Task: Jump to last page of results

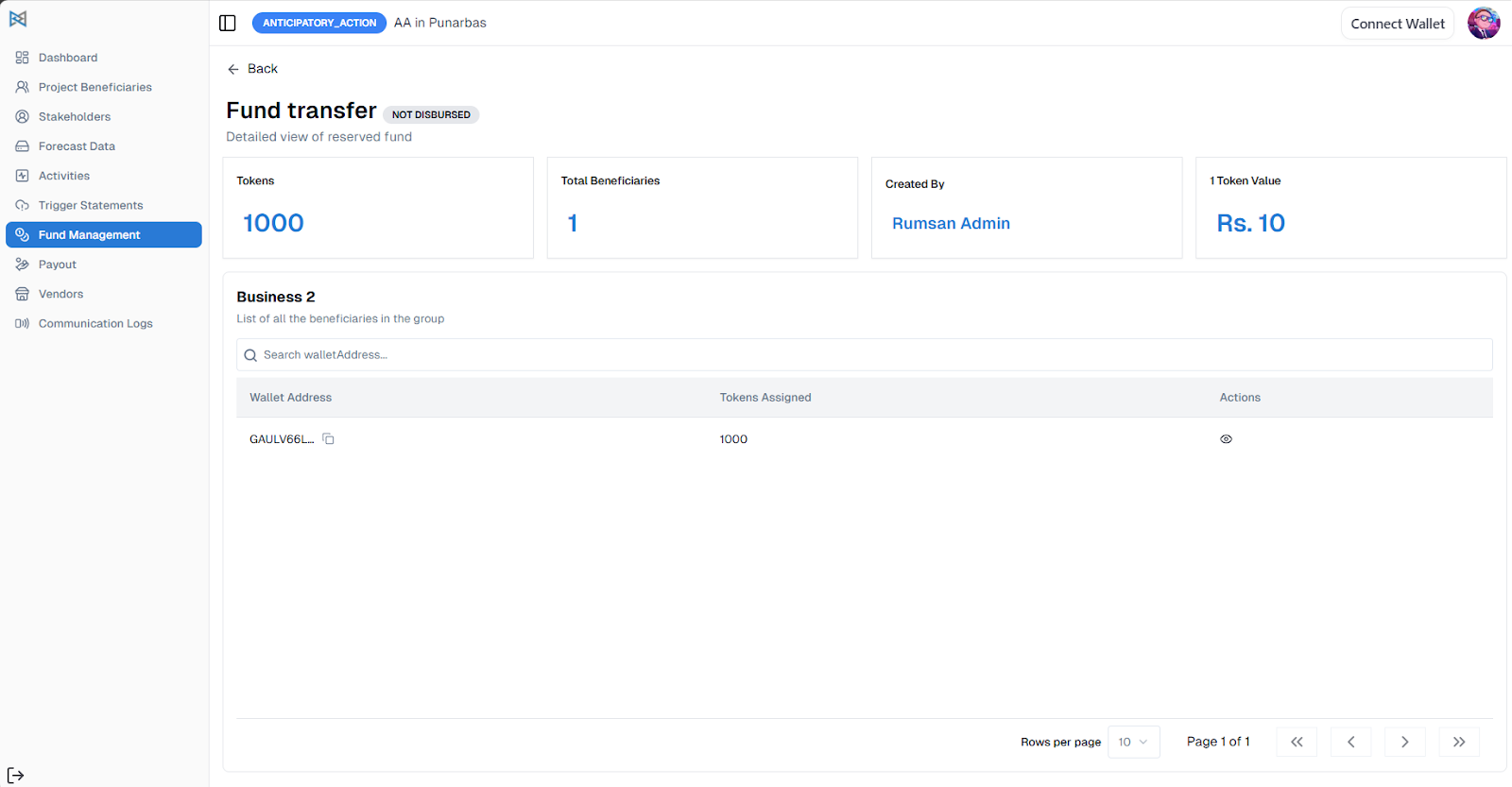Action: coord(1459,742)
